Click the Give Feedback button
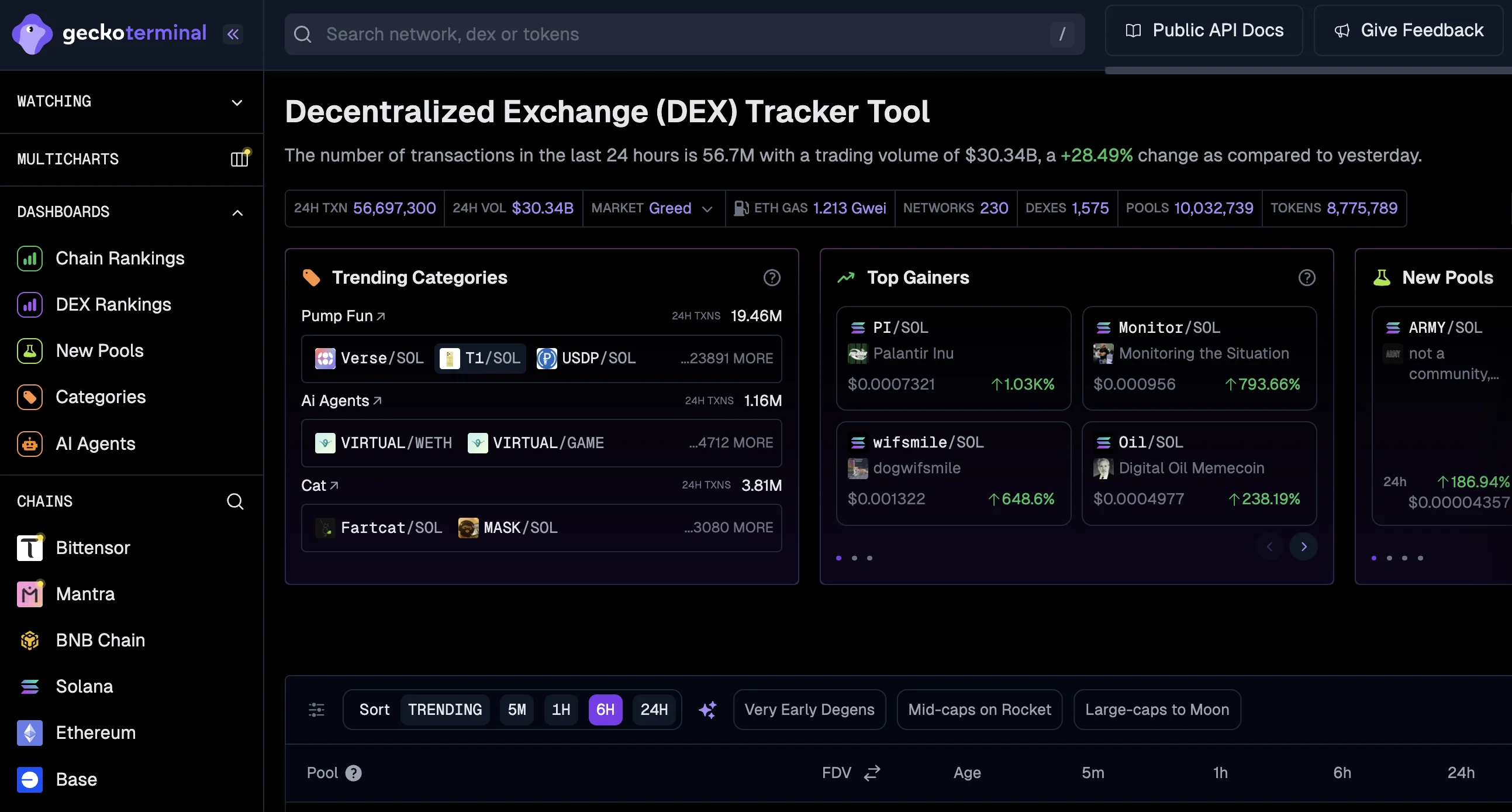 1409,30
